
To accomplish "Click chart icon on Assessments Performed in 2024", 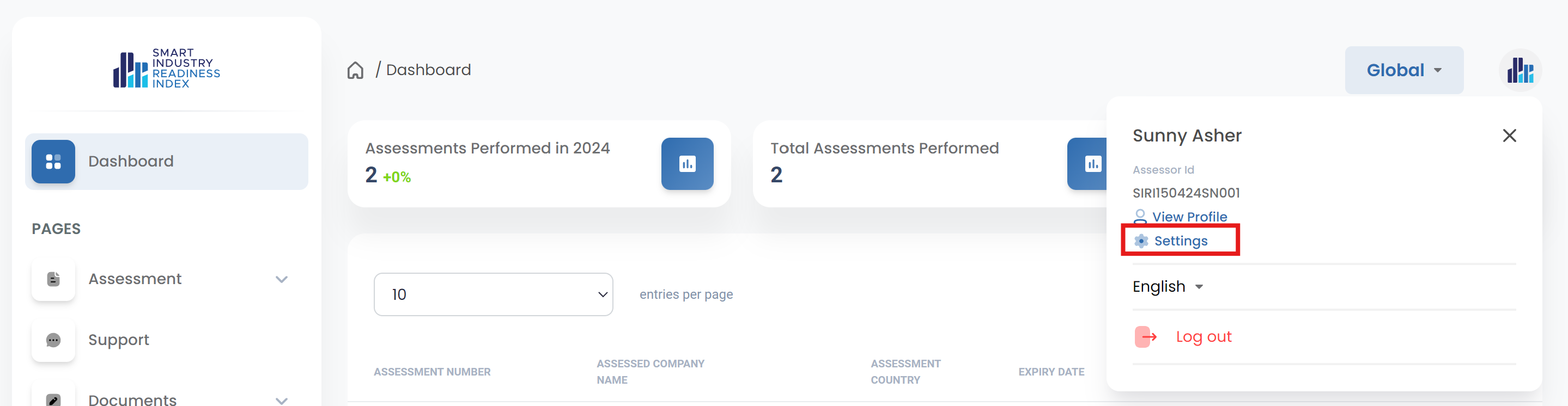I will pyautogui.click(x=686, y=164).
